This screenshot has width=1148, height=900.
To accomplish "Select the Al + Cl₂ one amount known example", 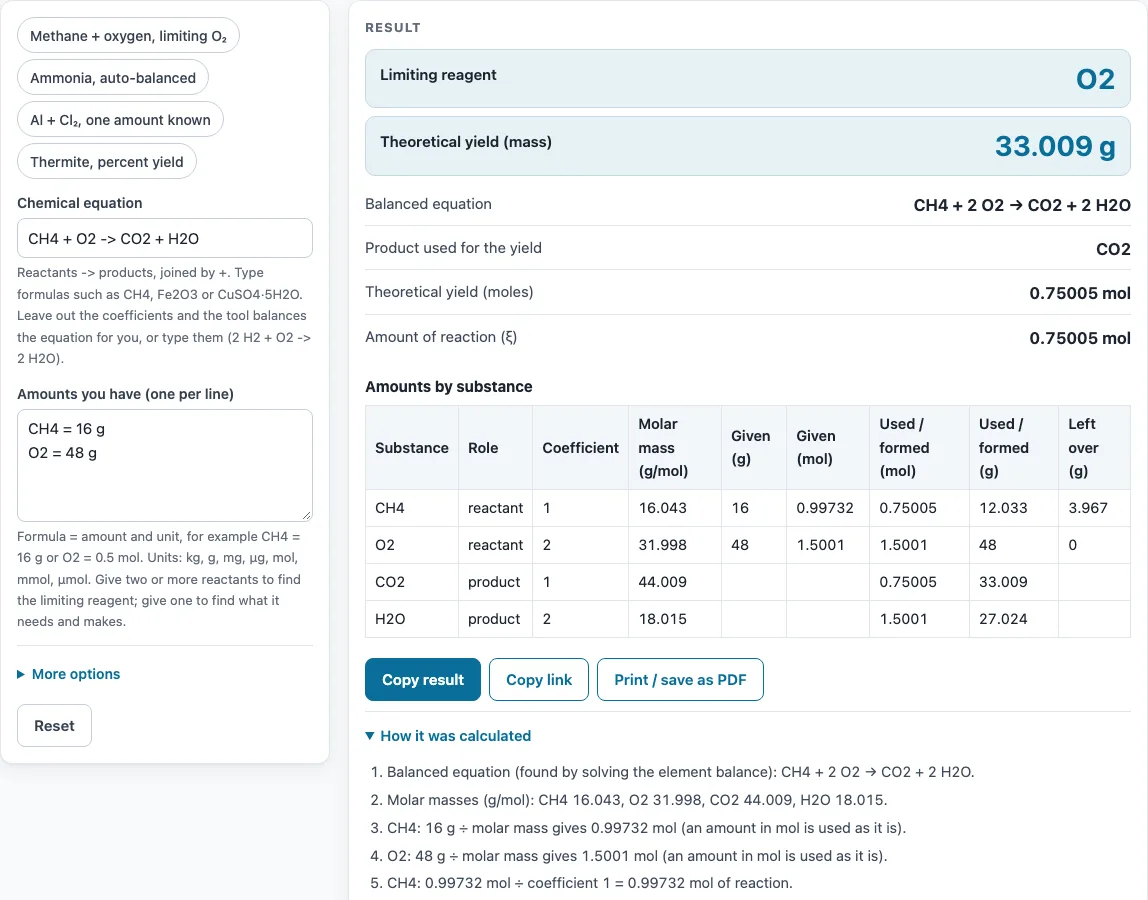I will (x=120, y=119).
